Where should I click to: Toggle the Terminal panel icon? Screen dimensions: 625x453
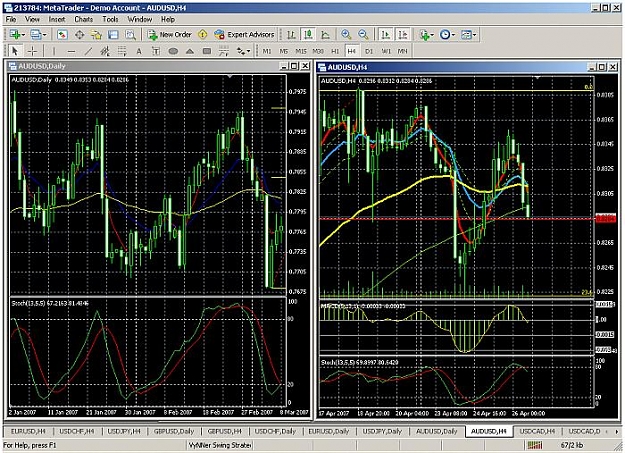point(114,35)
